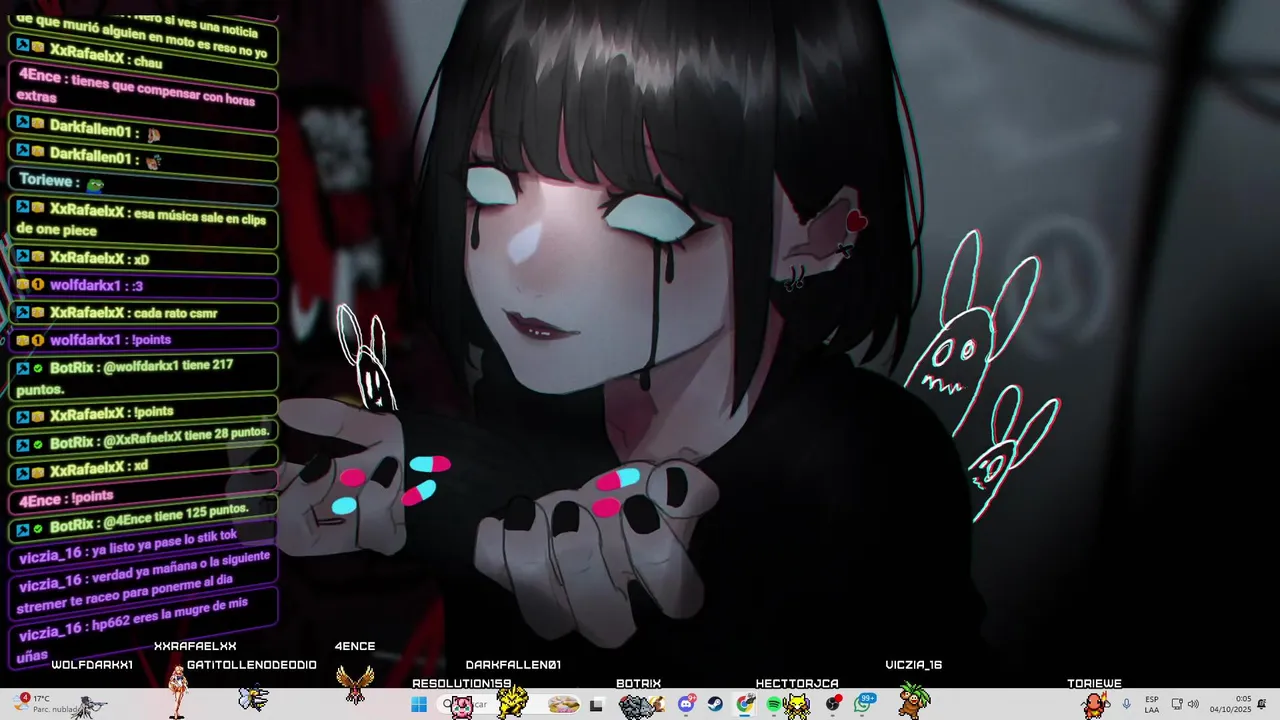This screenshot has width=1280, height=720.
Task: Open the Windows Start menu
Action: 419,705
